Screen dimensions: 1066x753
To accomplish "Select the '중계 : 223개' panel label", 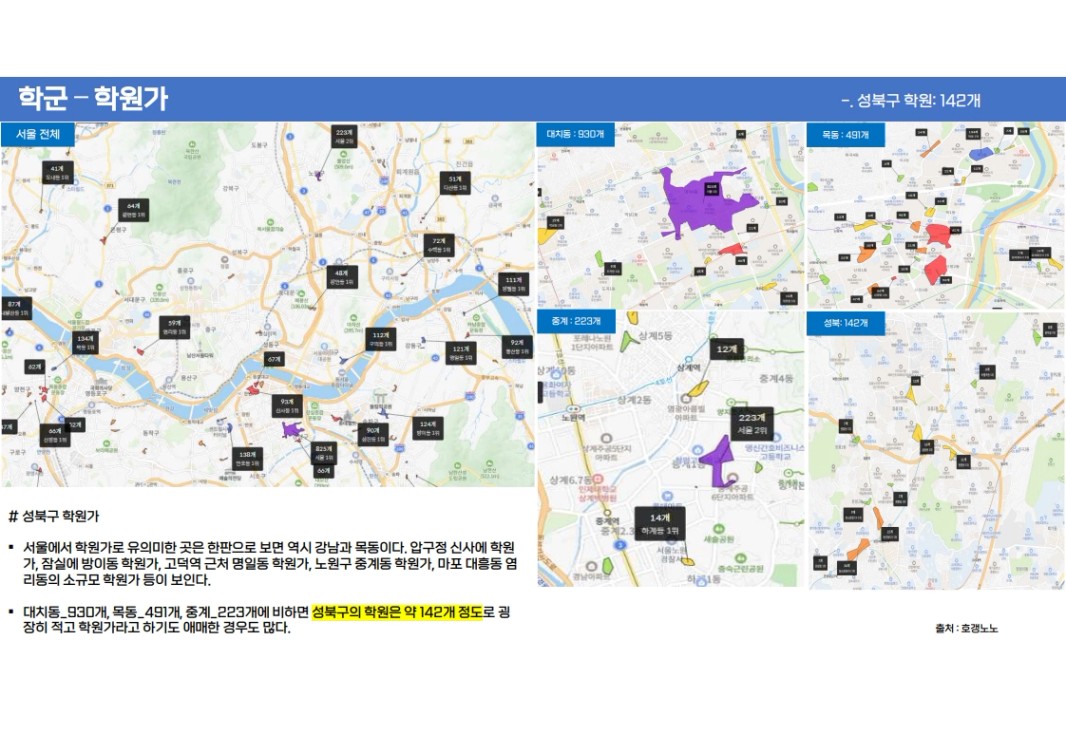I will 576,321.
